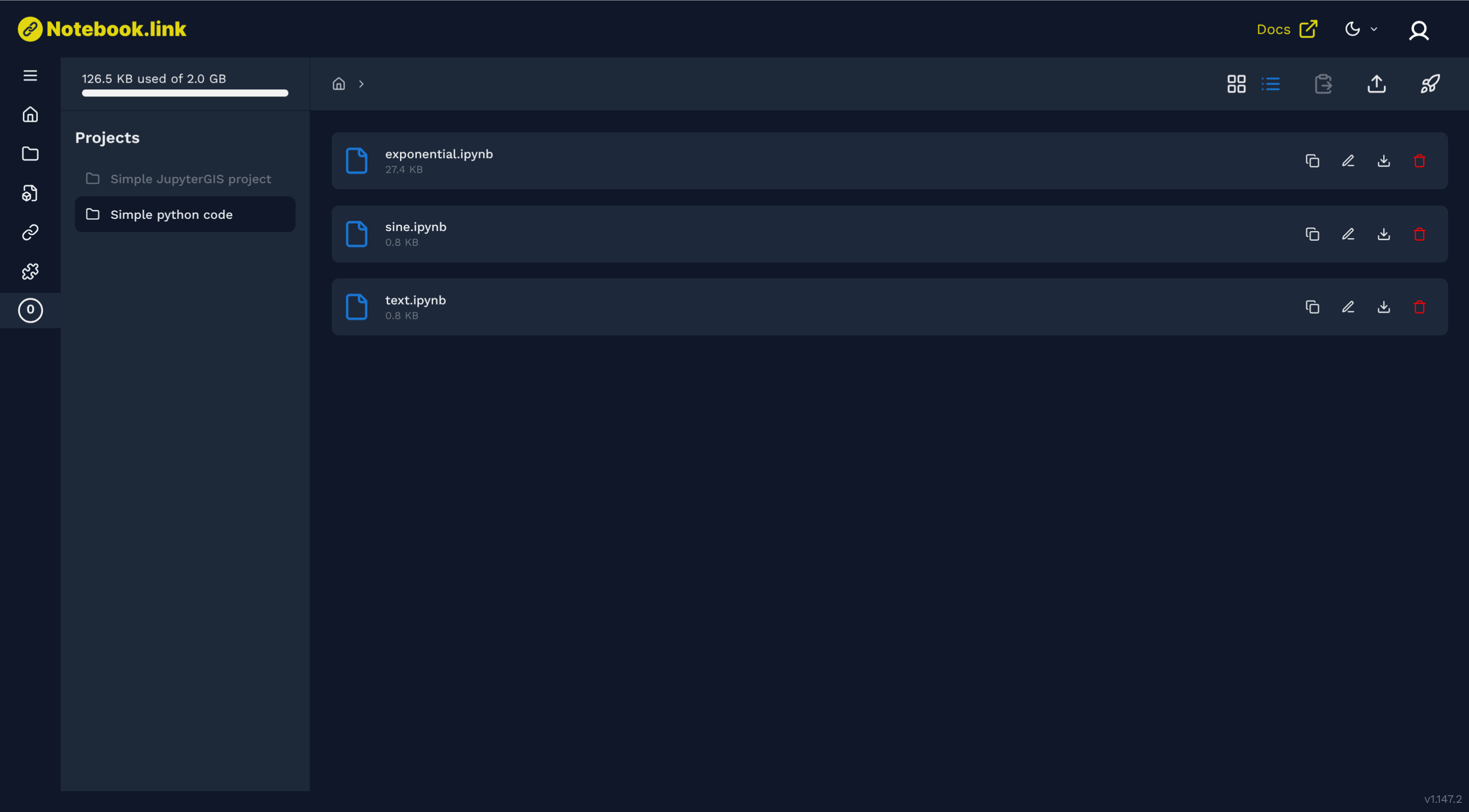Switch to list view layout
Screen dimensions: 1469x812
(x=1271, y=84)
